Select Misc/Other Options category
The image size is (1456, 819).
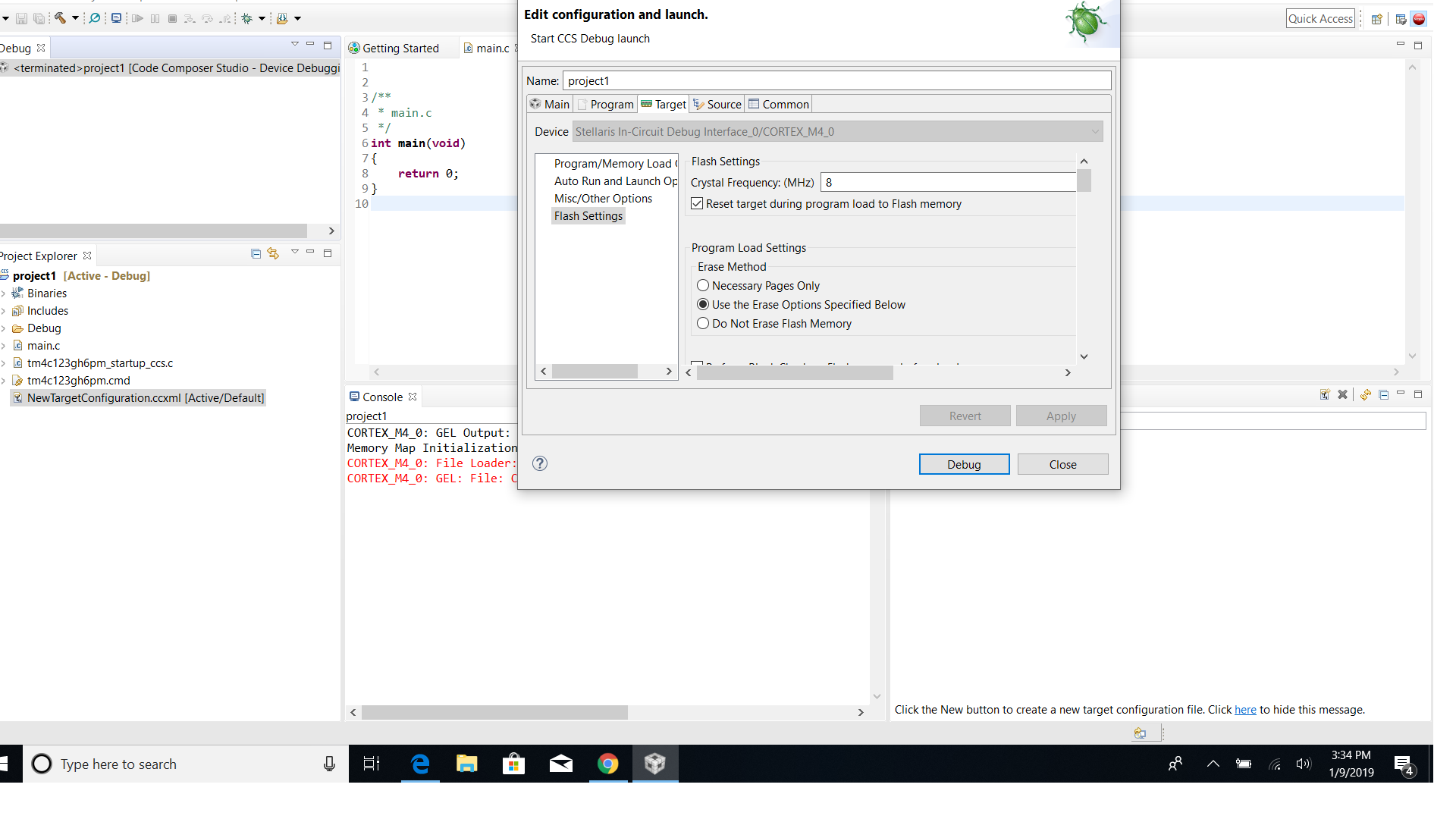click(603, 199)
